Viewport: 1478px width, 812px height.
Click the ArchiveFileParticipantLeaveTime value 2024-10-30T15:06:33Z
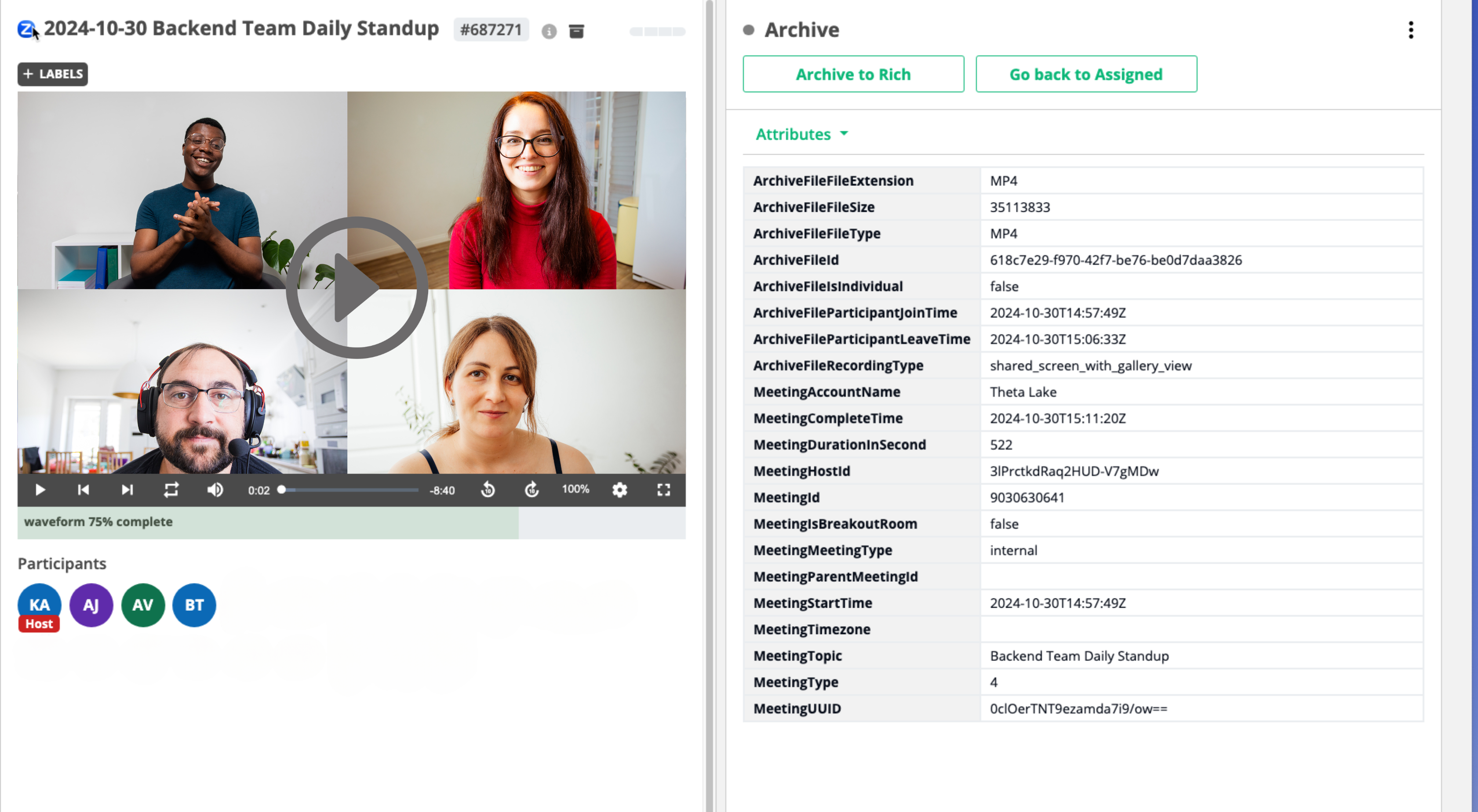1057,339
